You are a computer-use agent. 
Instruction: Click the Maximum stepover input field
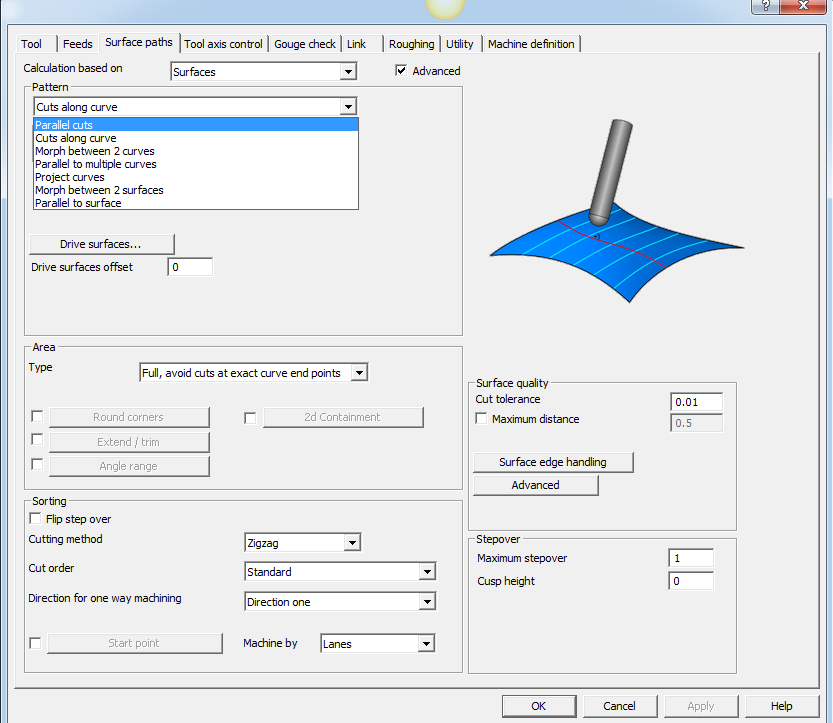[691, 558]
